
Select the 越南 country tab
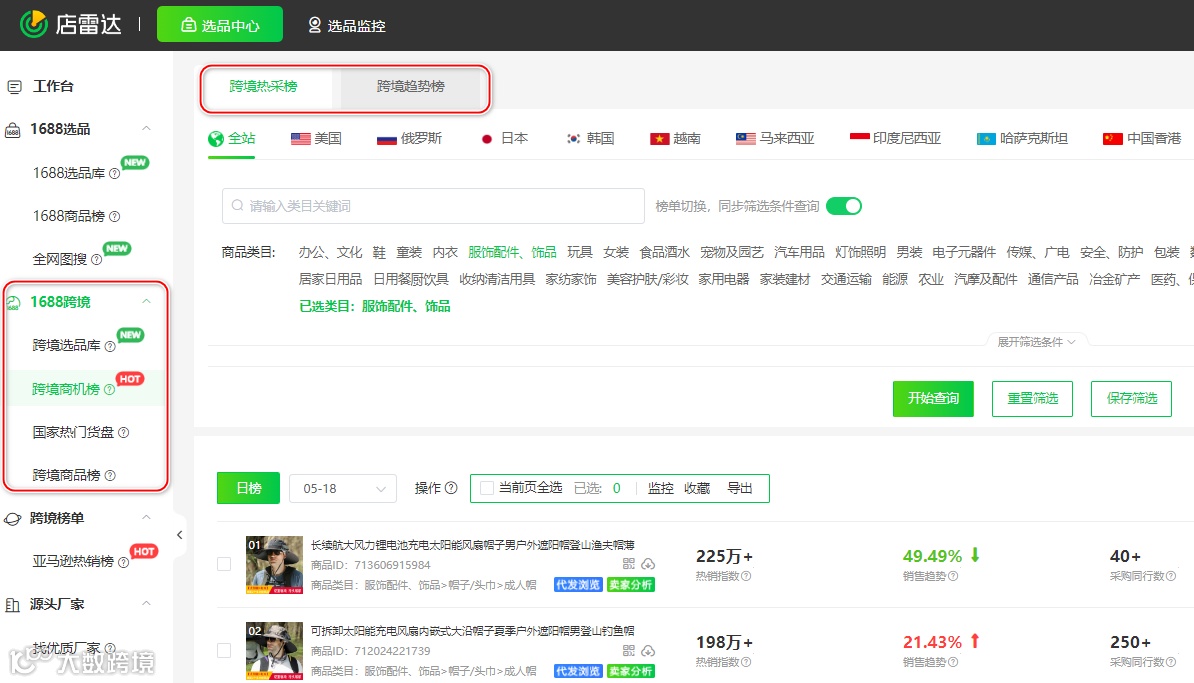675,139
